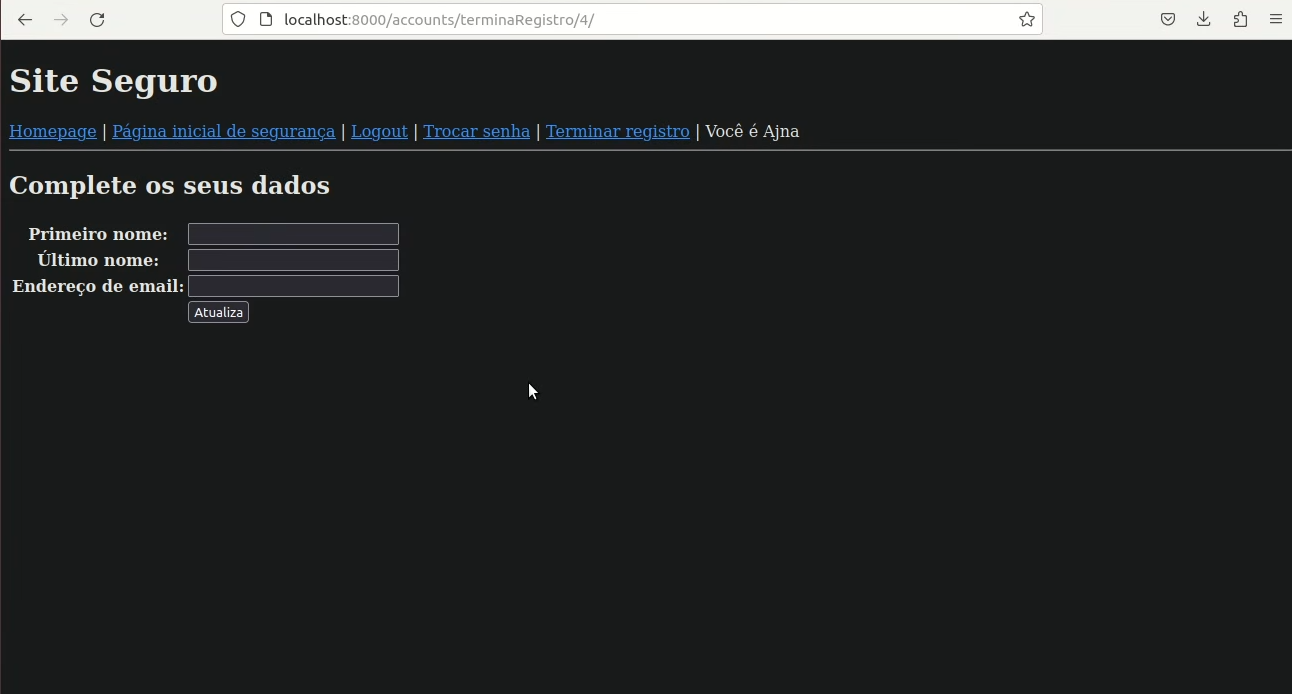This screenshot has width=1292, height=694.
Task: Click the back navigation arrow
Action: click(25, 19)
